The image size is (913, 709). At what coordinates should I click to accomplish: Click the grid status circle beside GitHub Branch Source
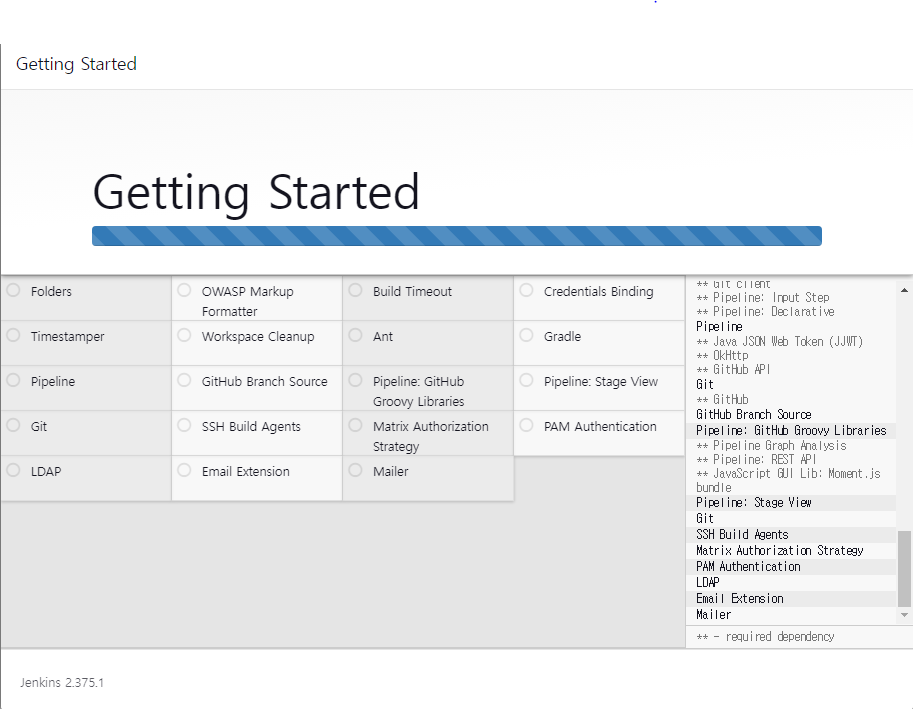click(x=184, y=381)
